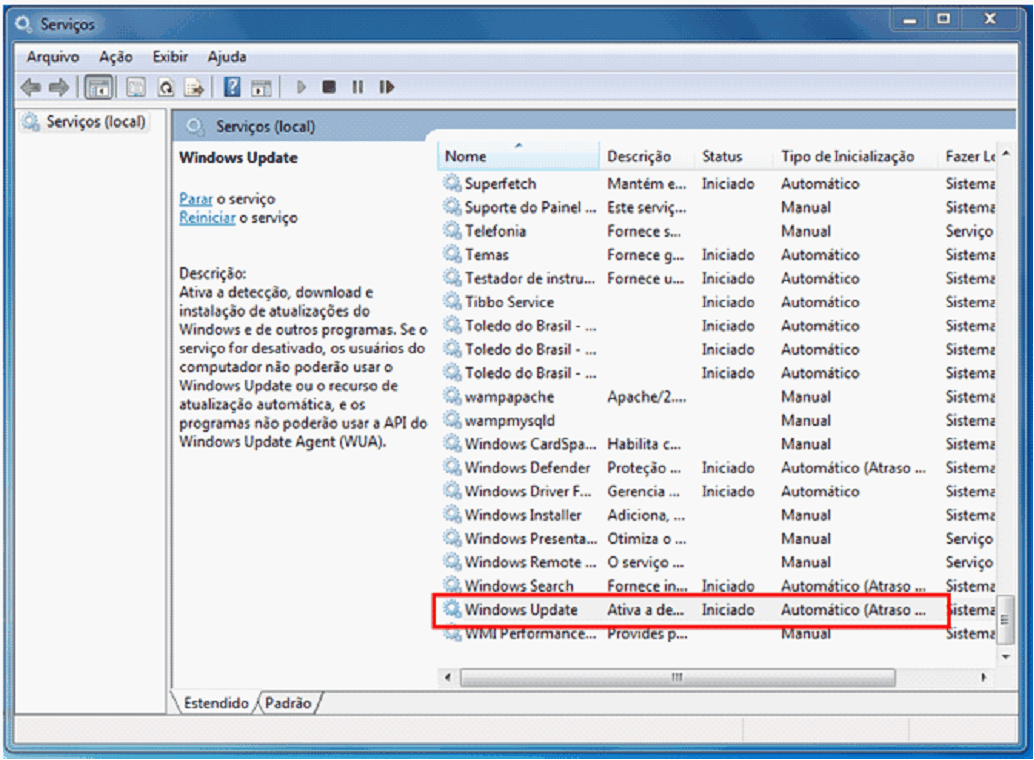Open the Ação menu

116,57
